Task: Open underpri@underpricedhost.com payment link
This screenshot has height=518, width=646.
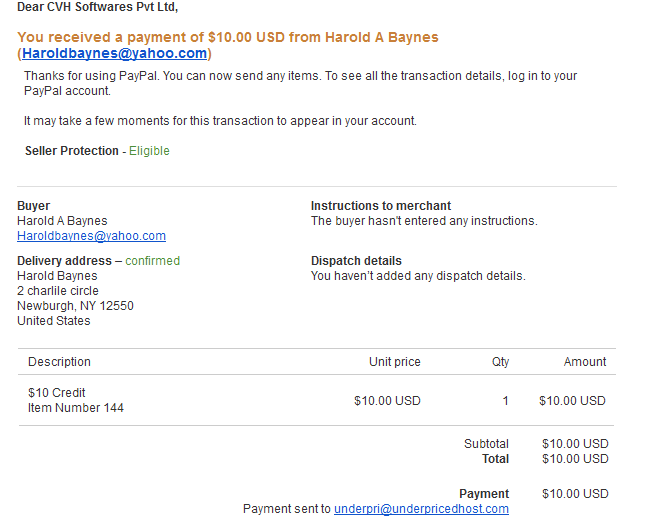Action: (x=421, y=509)
